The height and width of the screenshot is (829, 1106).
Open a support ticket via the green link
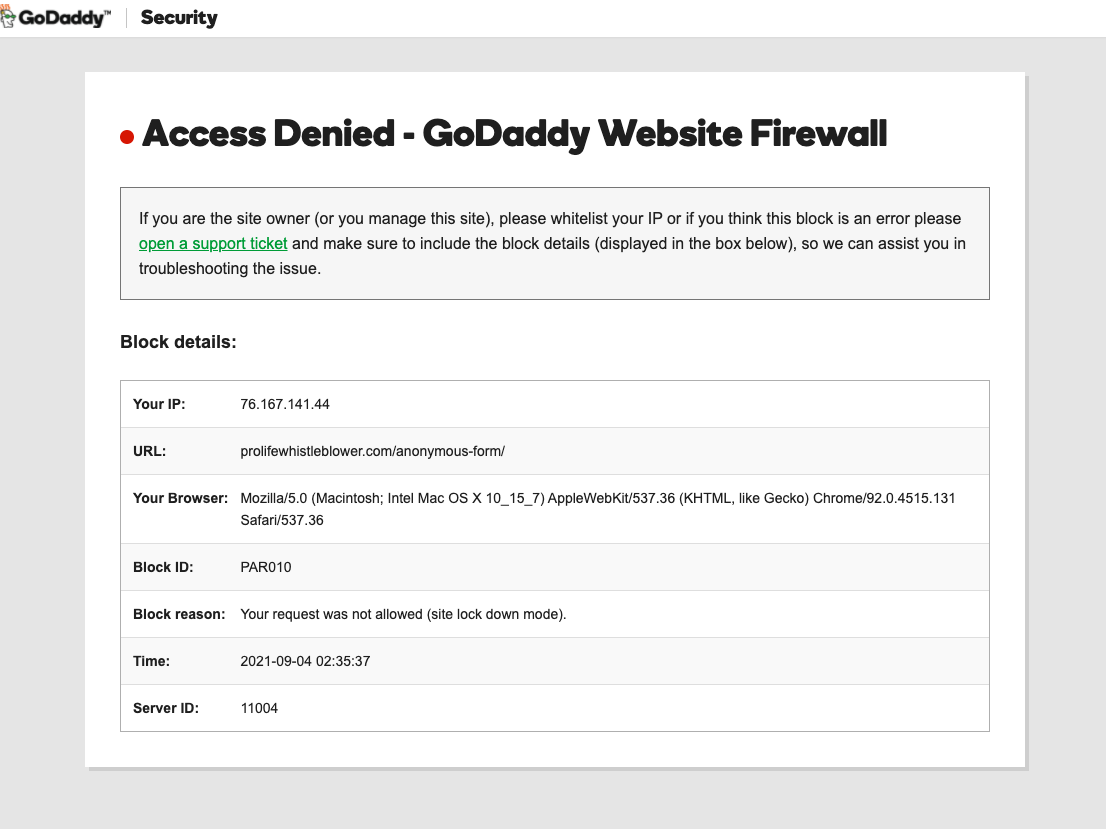(x=212, y=243)
